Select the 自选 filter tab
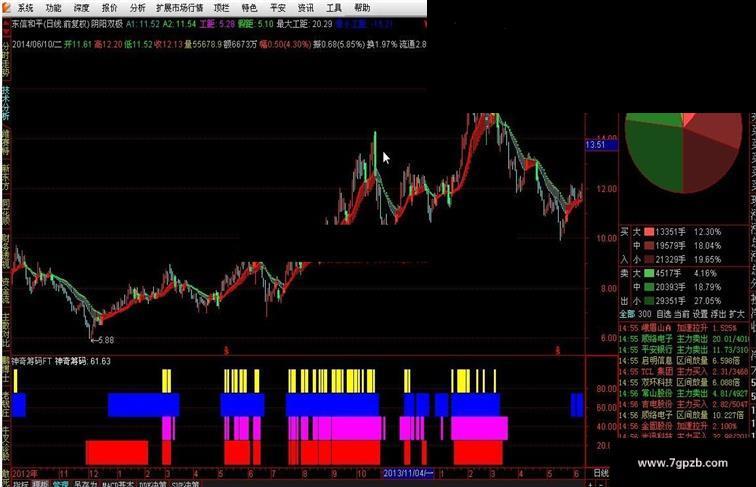 coord(663,314)
